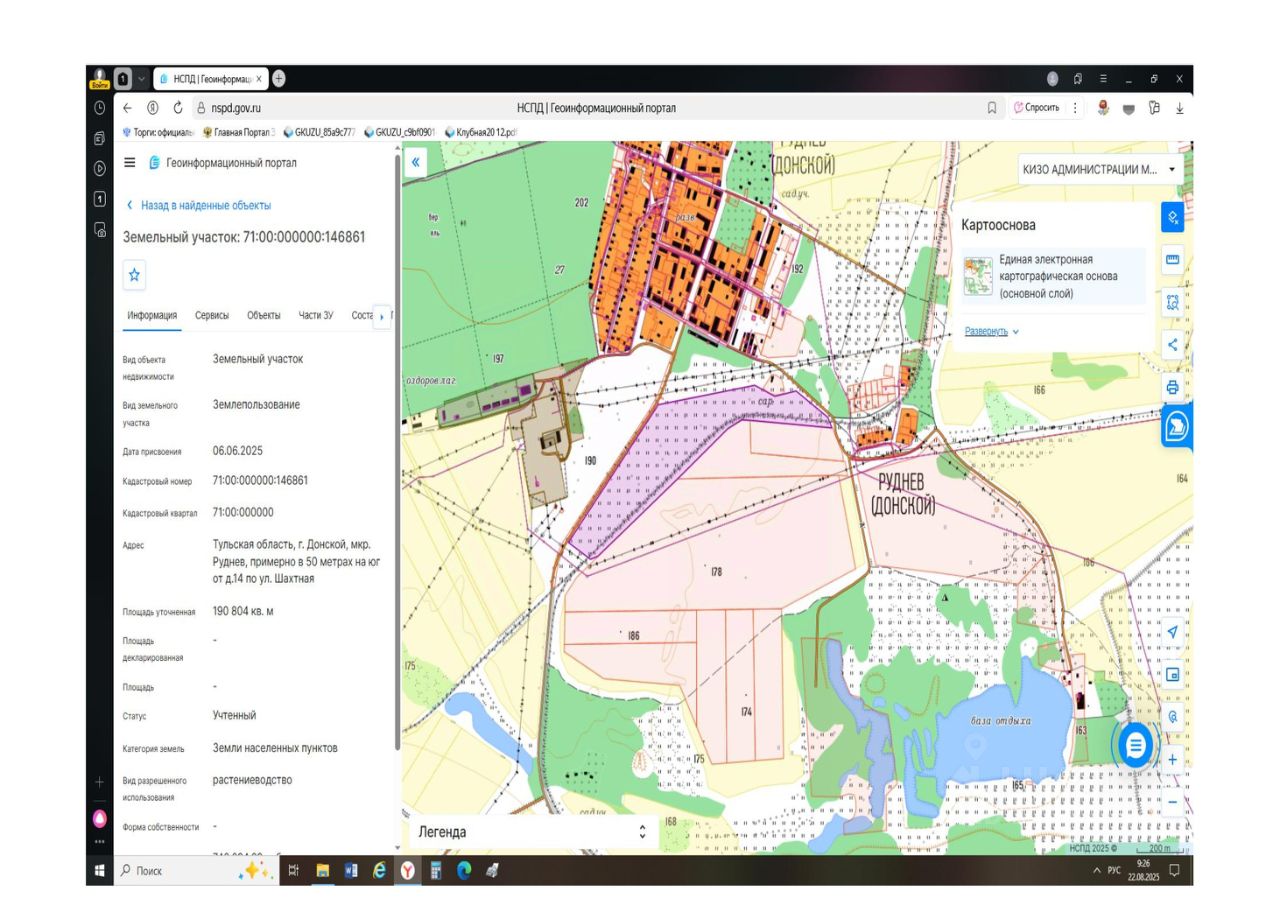The width and height of the screenshot is (1280, 905).
Task: Open the Клубная20 12.pdf bookmark
Action: tap(480, 131)
